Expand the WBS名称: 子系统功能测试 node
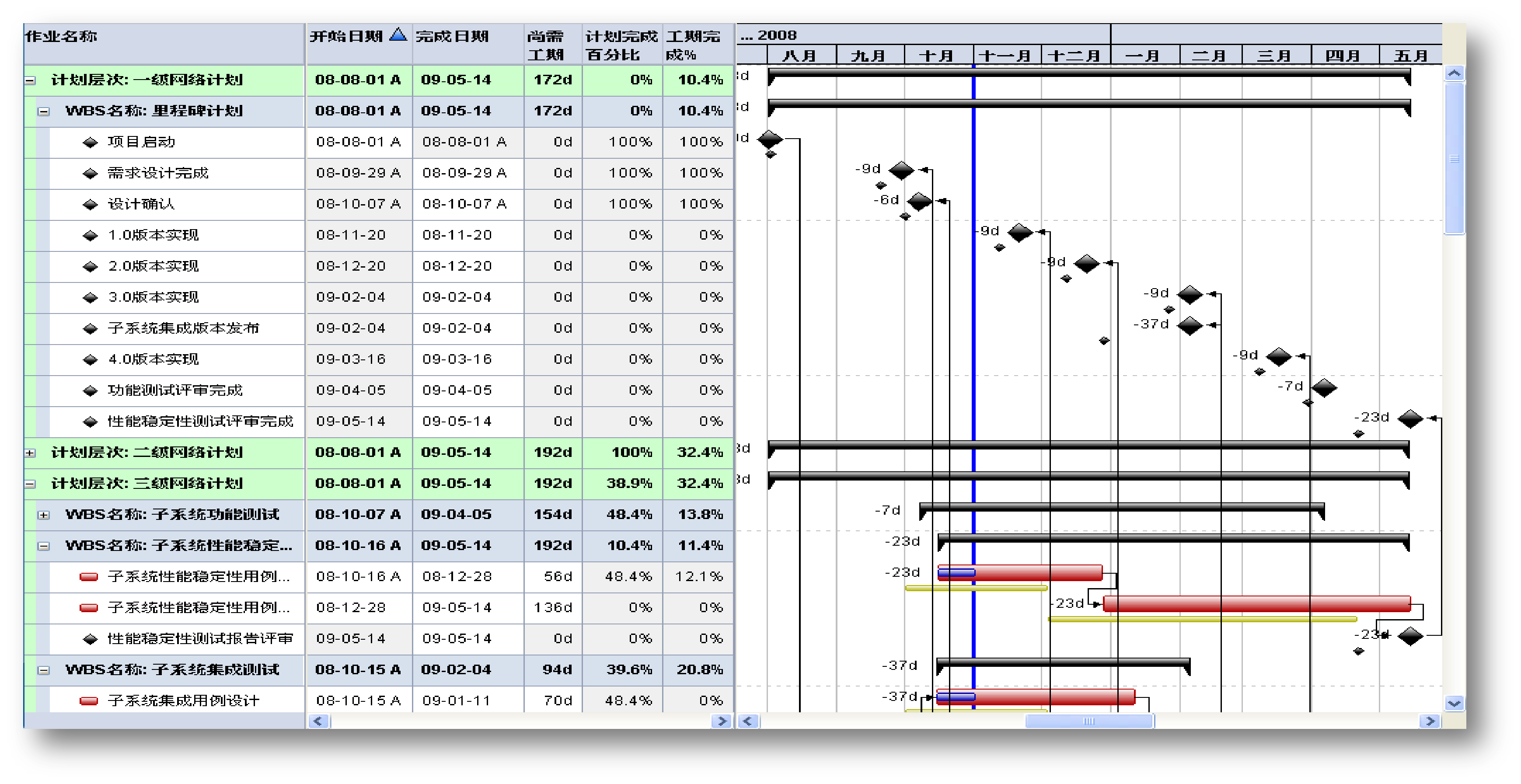The height and width of the screenshot is (784, 1521). (44, 516)
